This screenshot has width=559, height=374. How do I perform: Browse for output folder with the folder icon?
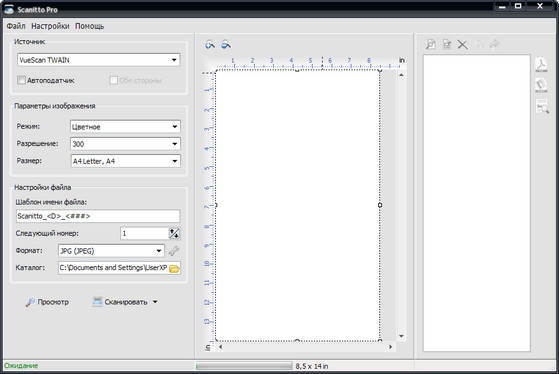[174, 268]
